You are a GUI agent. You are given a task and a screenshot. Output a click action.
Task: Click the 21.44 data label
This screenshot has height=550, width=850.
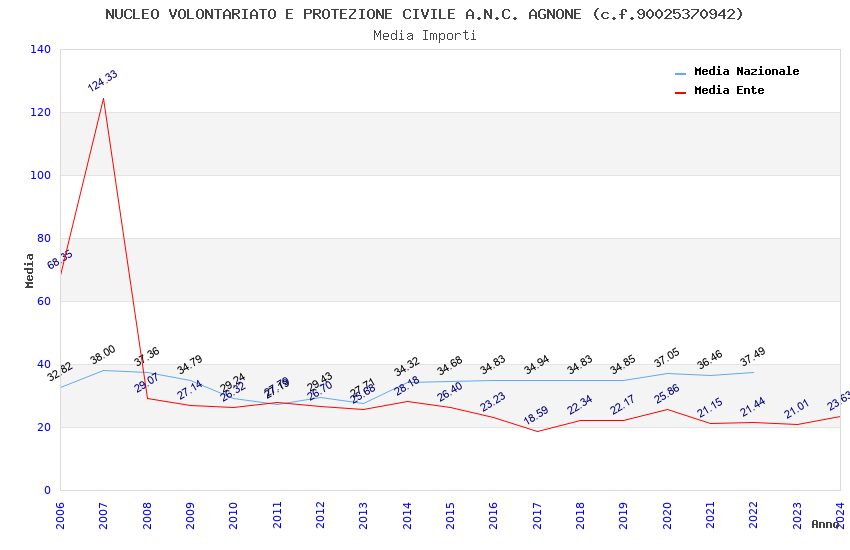[x=752, y=407]
